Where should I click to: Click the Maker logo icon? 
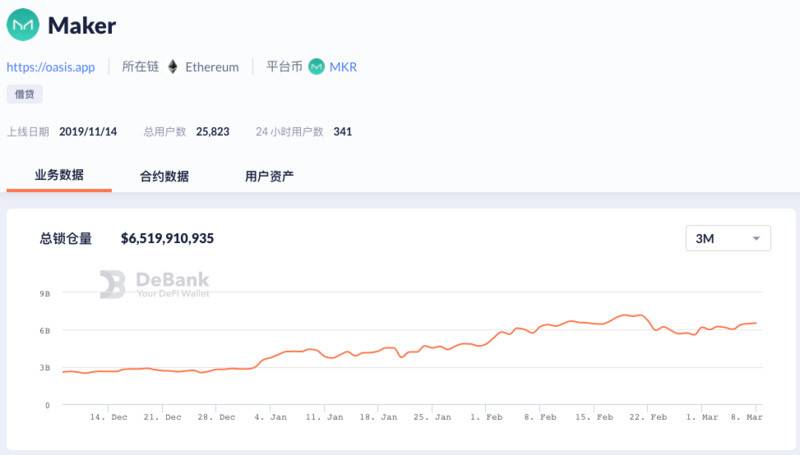point(23,25)
